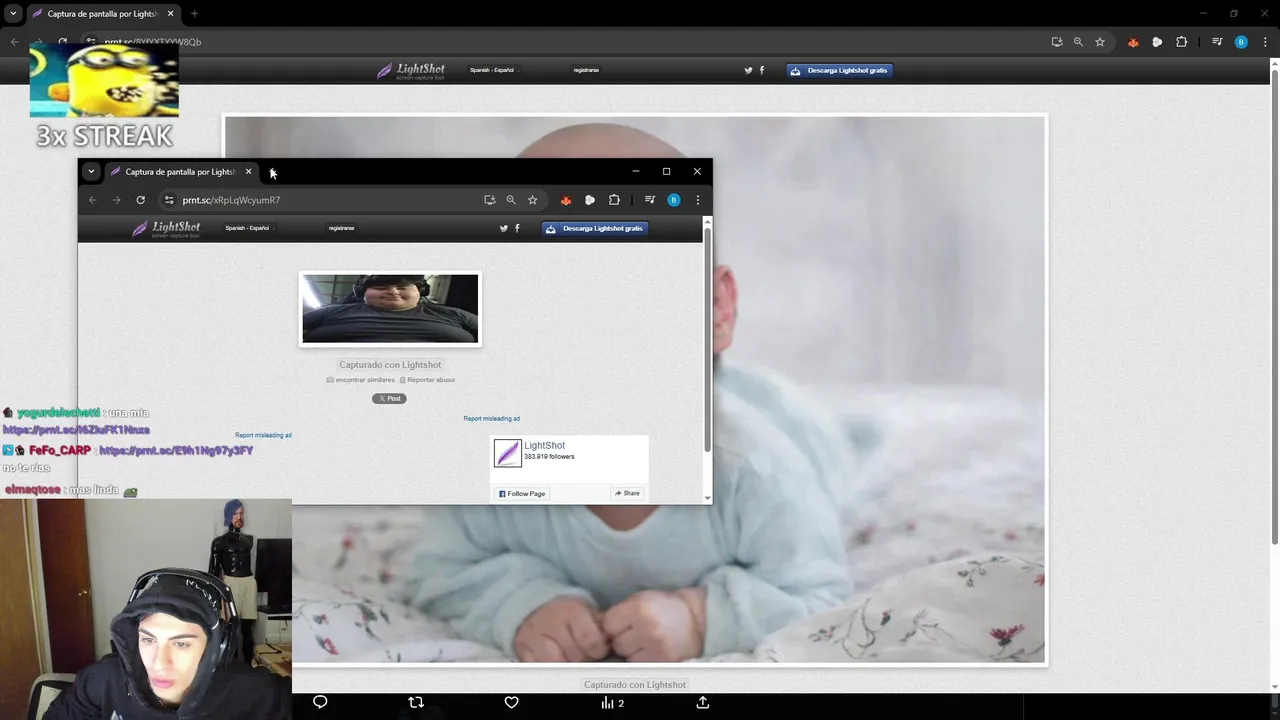Open new tab in background browser window

tap(194, 14)
